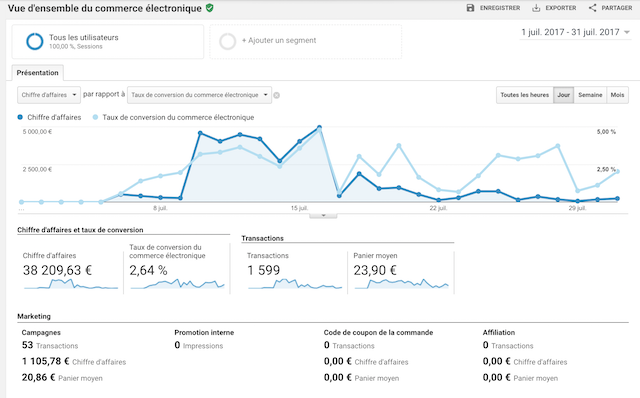
Task: Click the Chiffre d'affaires 38 209,63 € value
Action: pos(57,270)
